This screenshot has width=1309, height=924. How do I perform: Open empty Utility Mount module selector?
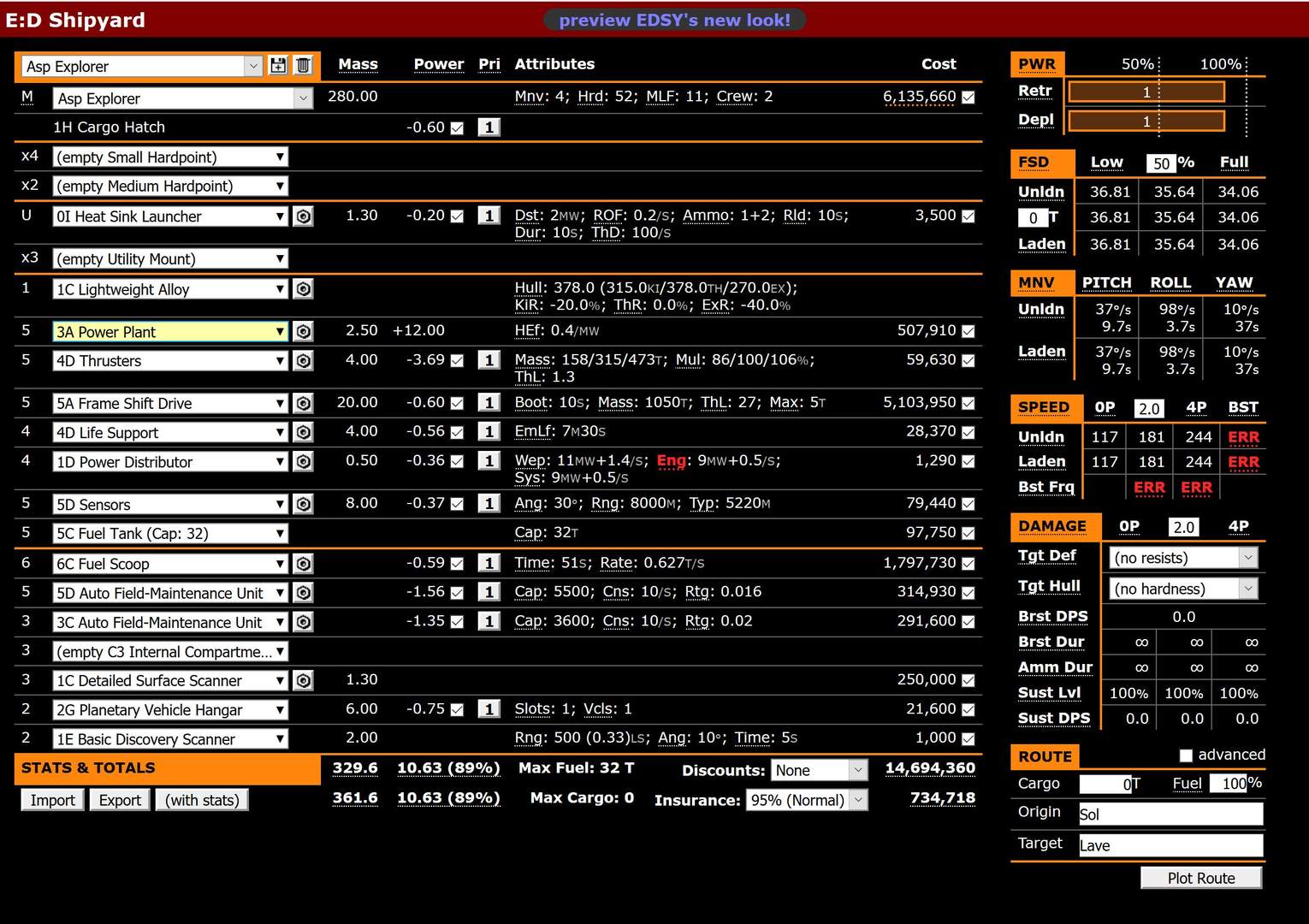(170, 258)
